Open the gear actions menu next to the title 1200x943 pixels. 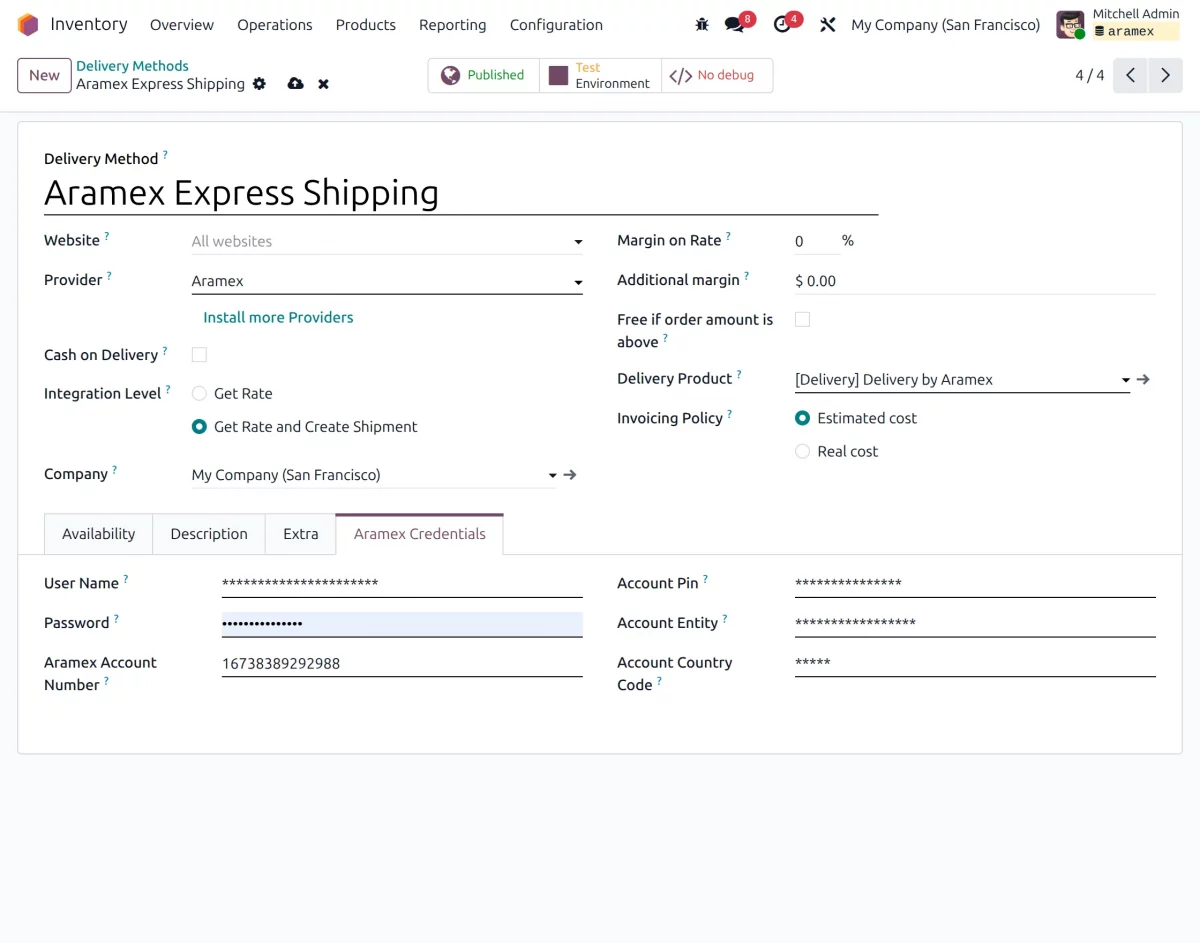259,84
